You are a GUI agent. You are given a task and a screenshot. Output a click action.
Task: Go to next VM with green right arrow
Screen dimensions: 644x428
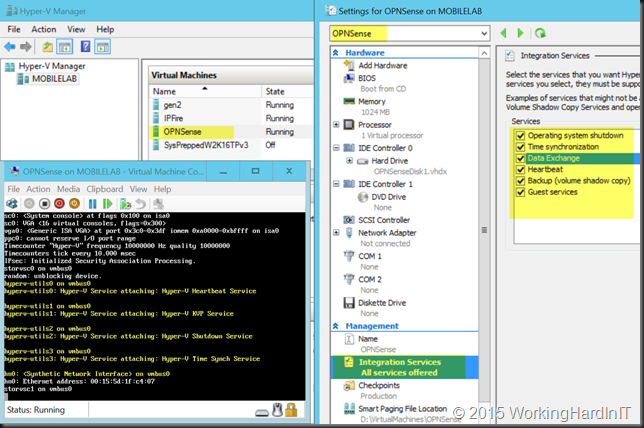[520, 33]
